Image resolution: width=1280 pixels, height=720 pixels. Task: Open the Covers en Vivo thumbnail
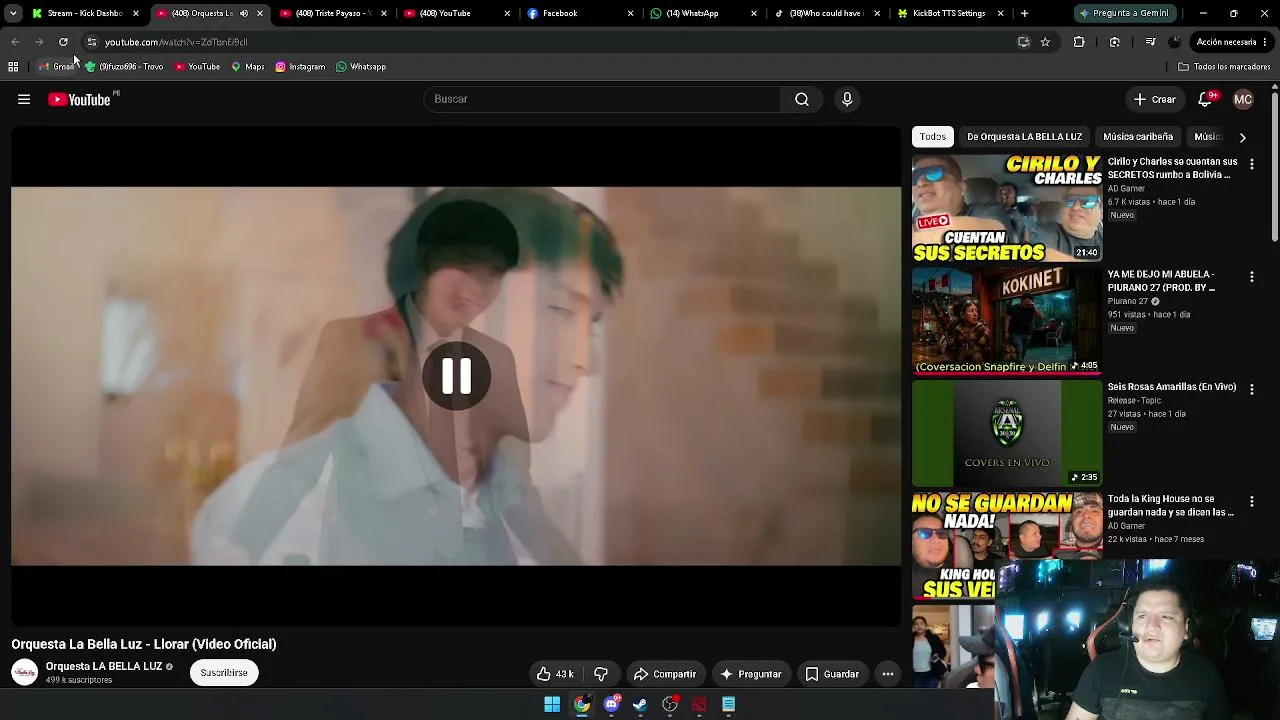tap(1007, 433)
